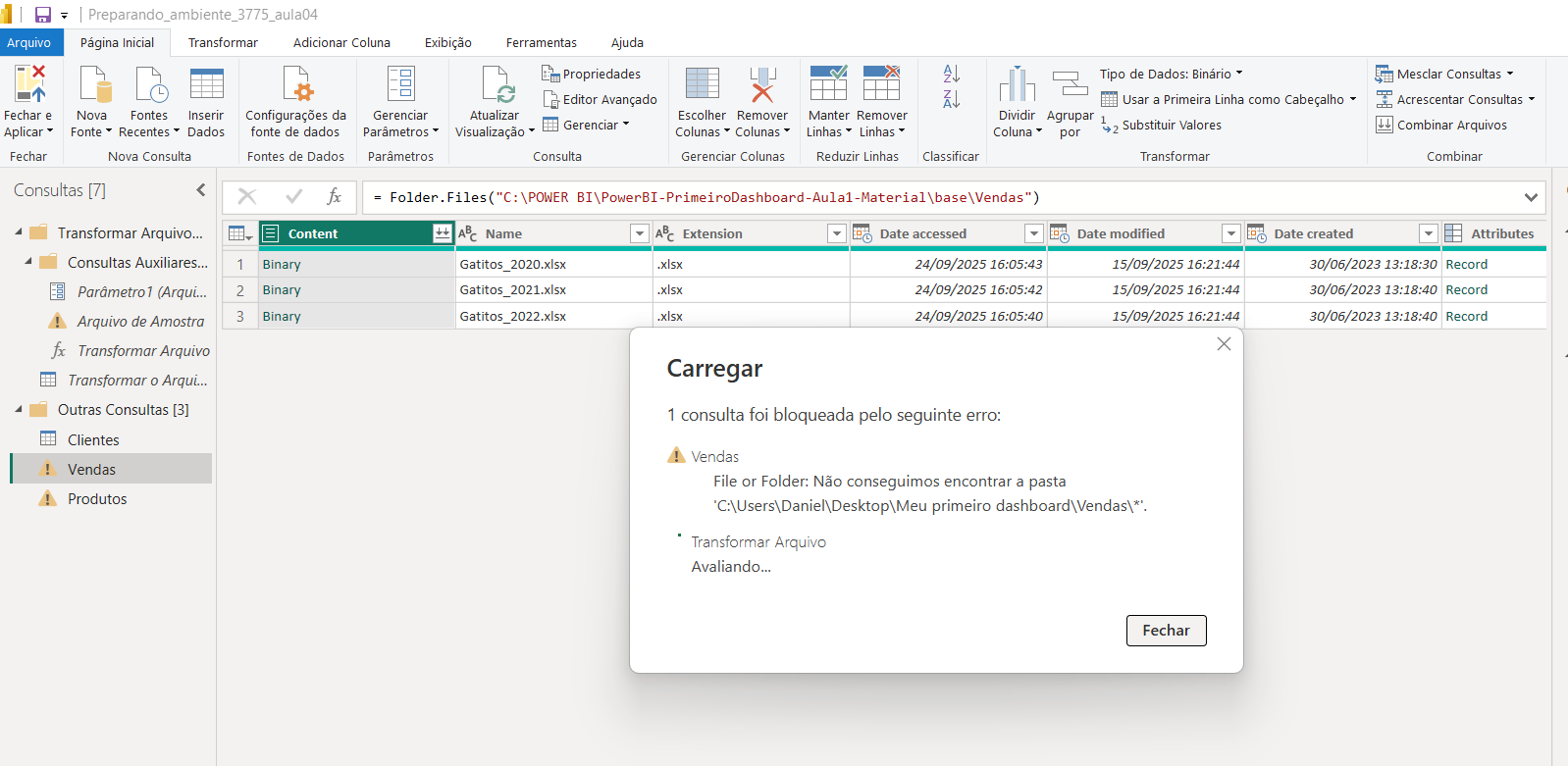
Task: Open the Name column filter dropdown
Action: [639, 233]
